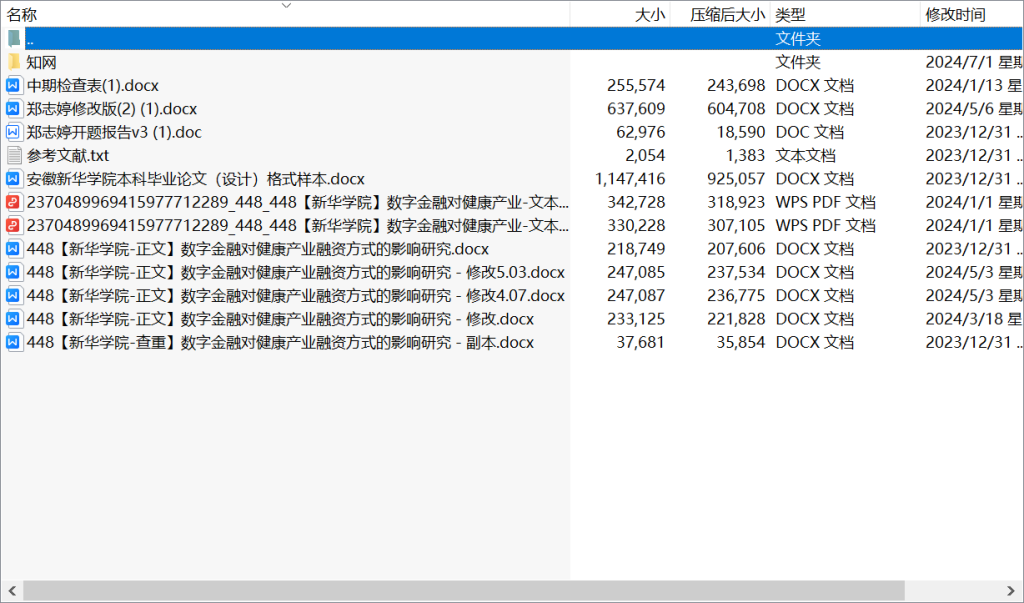1024x603 pixels.
Task: Select the second WPS PDF file row
Action: tap(297, 226)
